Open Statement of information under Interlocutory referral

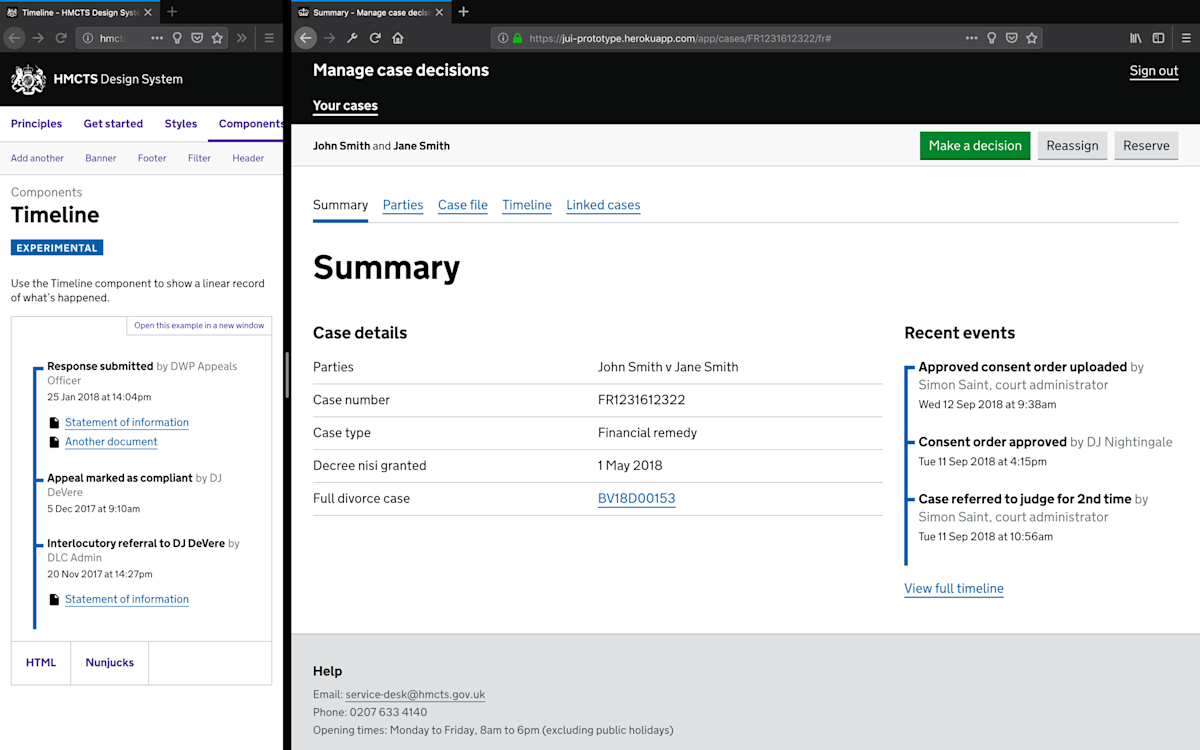point(127,599)
